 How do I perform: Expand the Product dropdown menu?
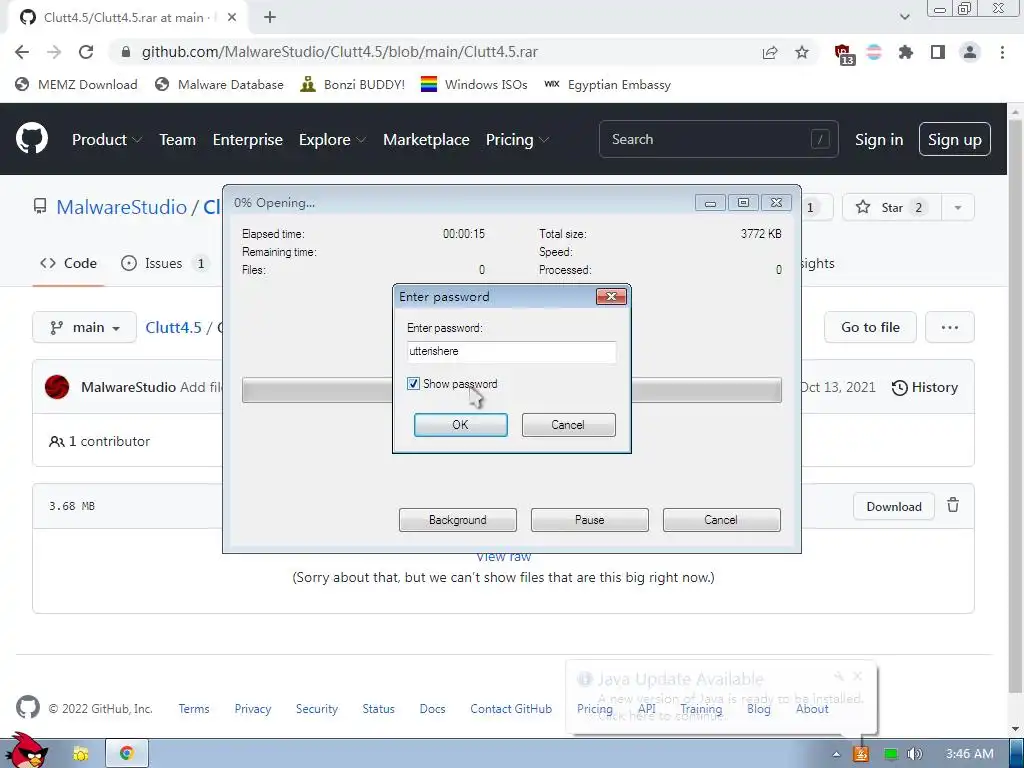106,139
